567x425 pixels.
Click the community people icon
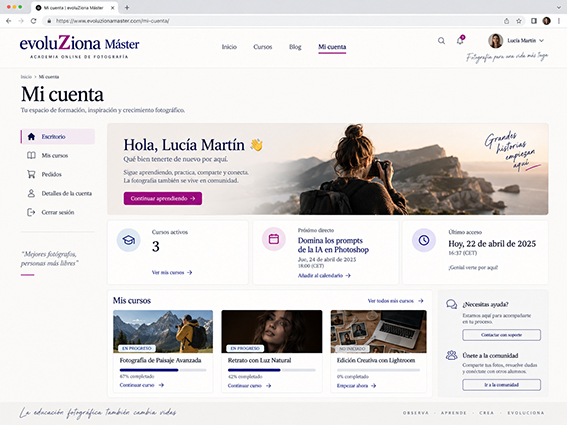[x=451, y=355]
